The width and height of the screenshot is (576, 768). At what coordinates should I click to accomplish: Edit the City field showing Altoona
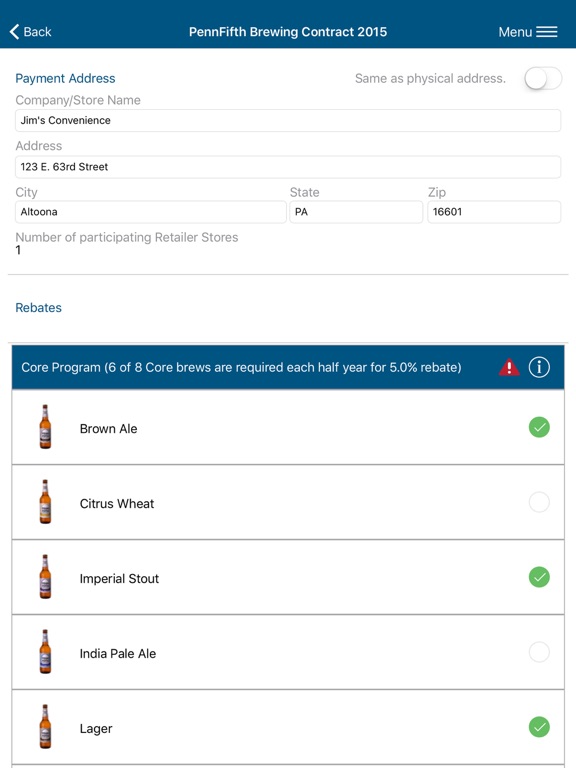tap(151, 212)
